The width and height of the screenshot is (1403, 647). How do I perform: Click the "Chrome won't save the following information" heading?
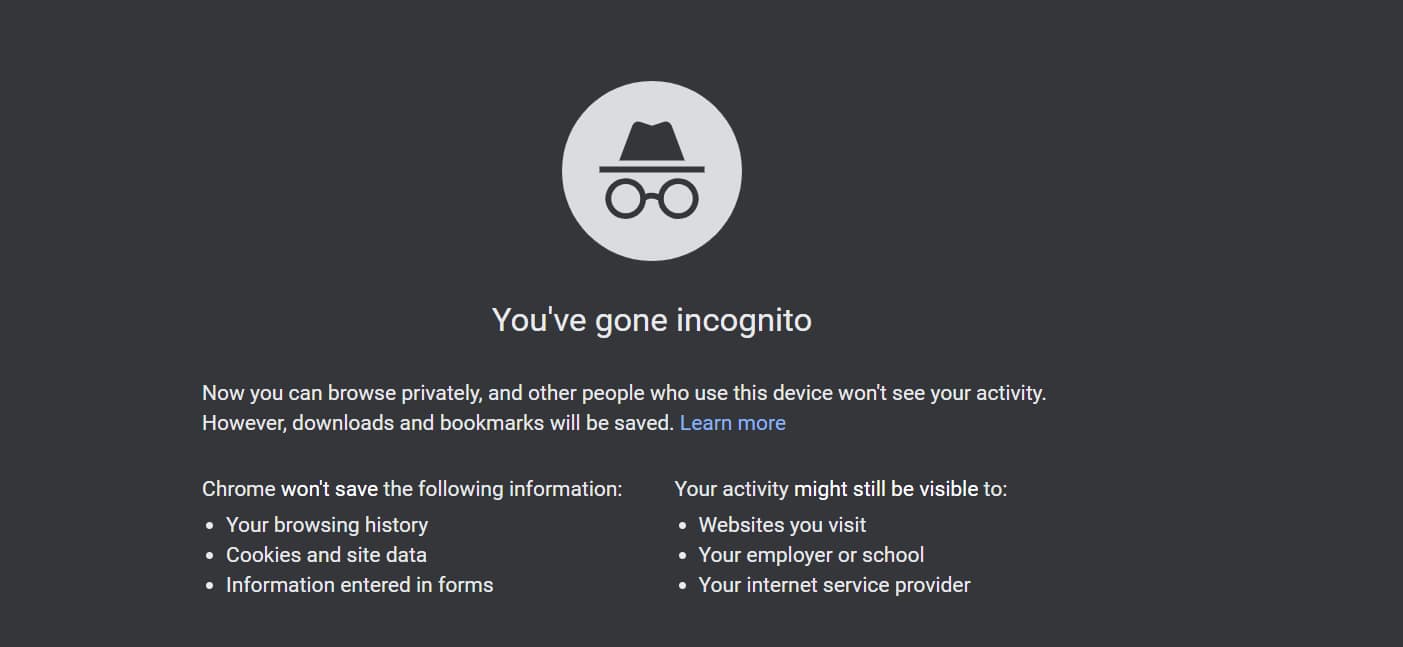pyautogui.click(x=411, y=488)
